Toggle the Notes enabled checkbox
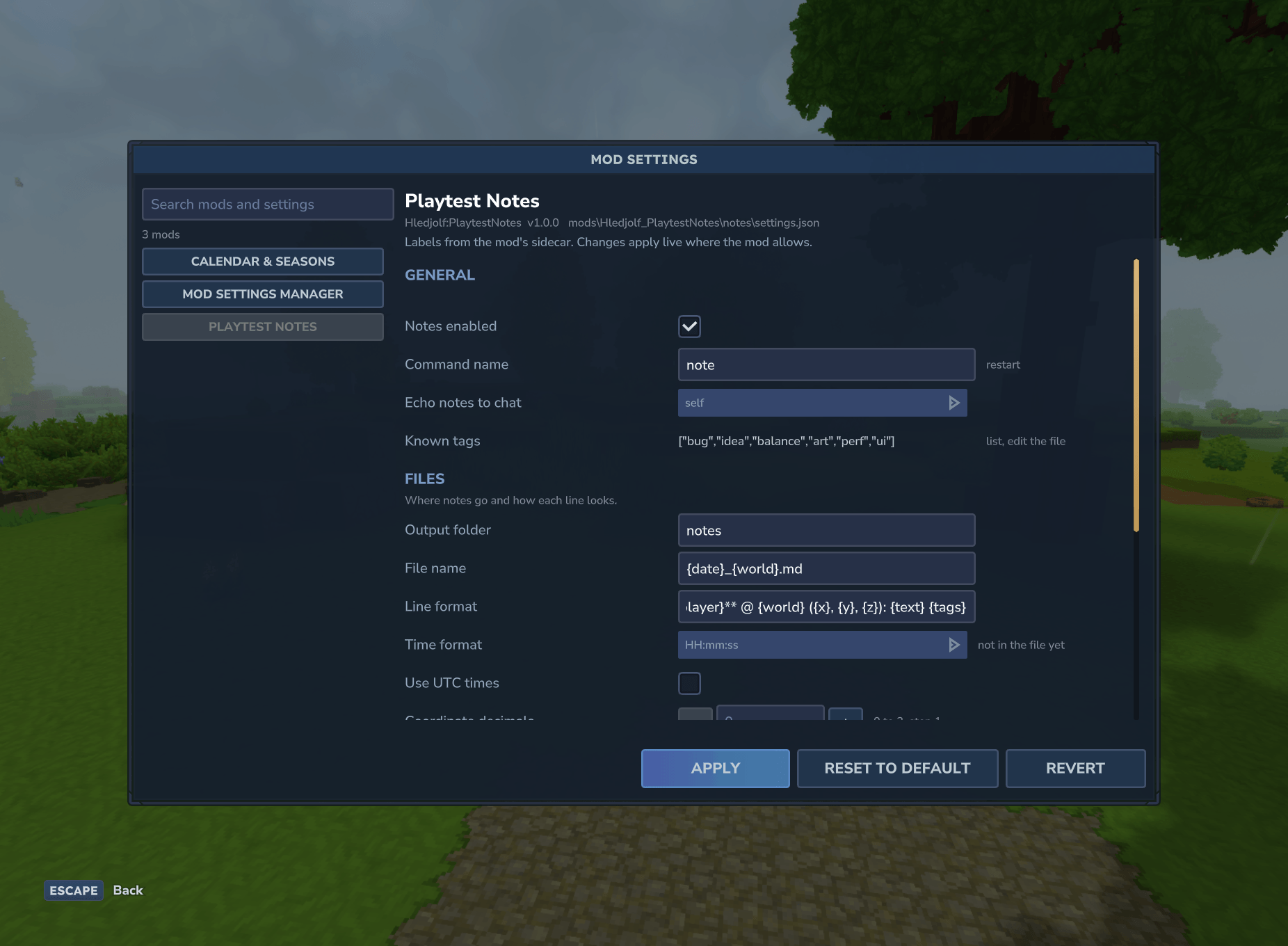 click(689, 326)
